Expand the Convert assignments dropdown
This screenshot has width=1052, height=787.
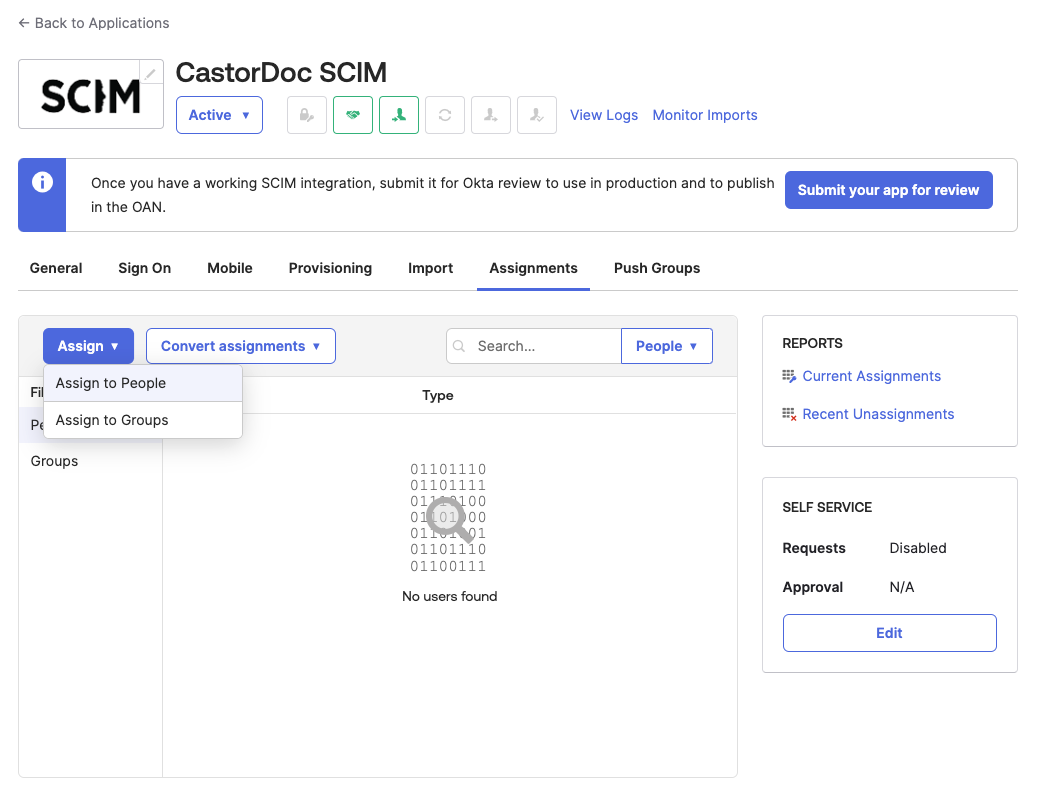coord(240,346)
